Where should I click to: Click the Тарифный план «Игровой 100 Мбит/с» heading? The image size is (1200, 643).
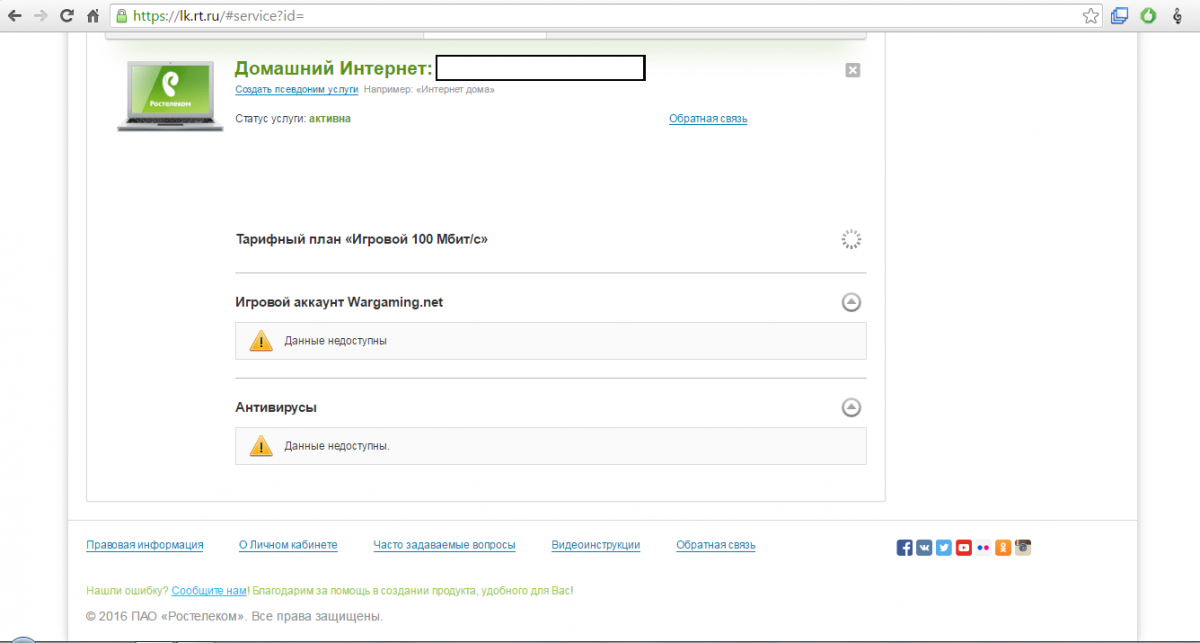tap(362, 240)
